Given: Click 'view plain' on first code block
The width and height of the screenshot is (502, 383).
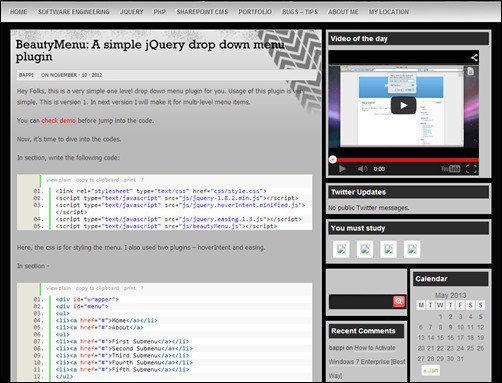Looking at the screenshot, I should 58,180.
